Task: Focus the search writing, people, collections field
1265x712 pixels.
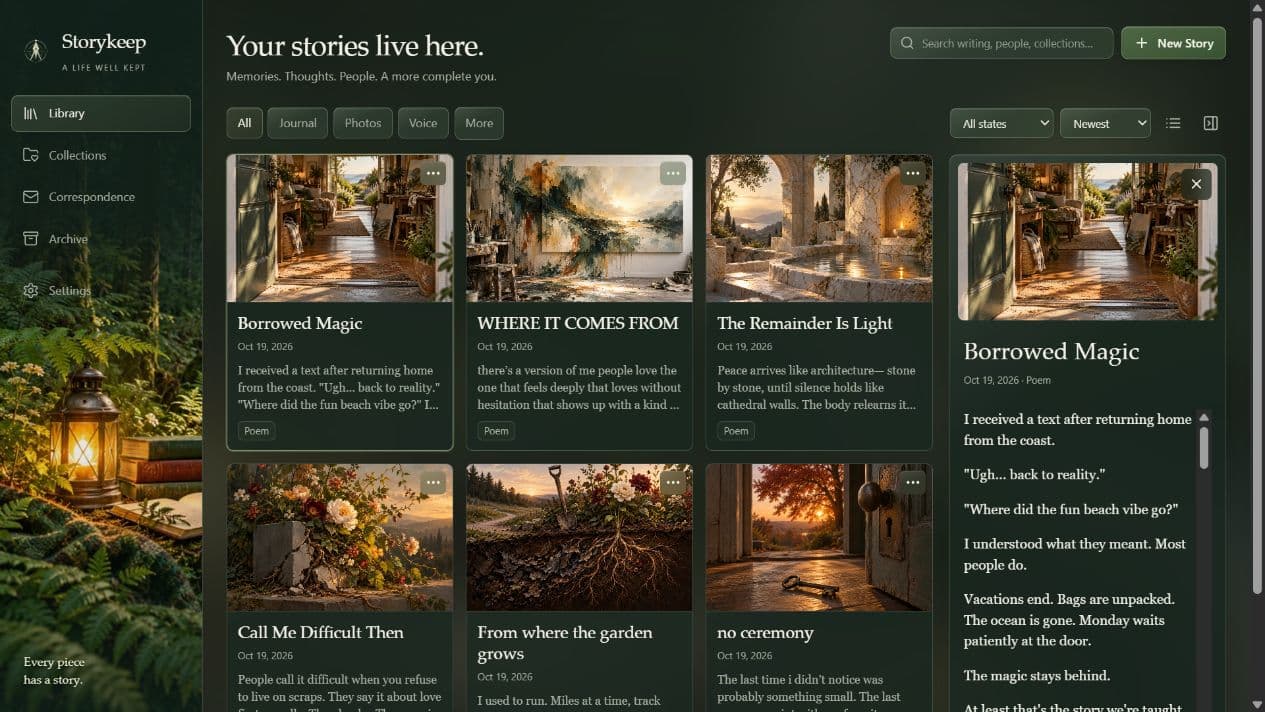Action: point(1001,43)
